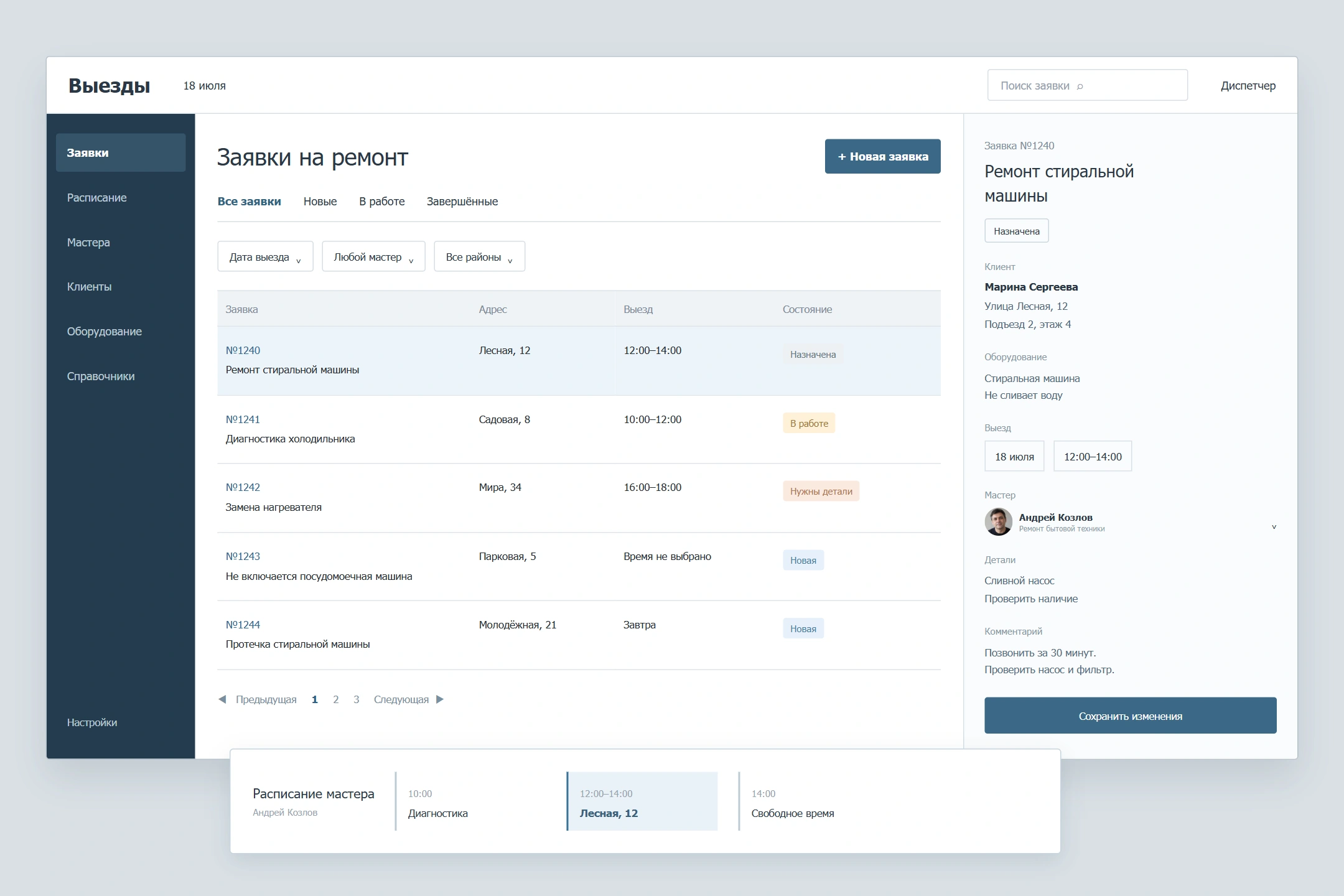Click the Предыдущая pagination link
The height and width of the screenshot is (896, 1344).
[x=266, y=699]
